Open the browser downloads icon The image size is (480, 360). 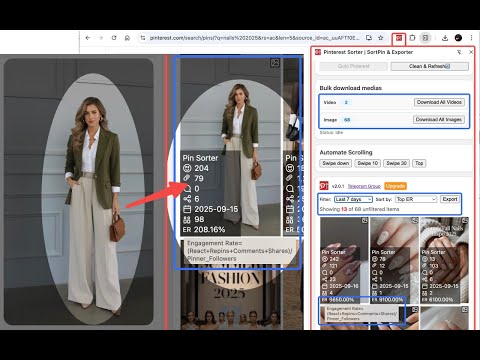coord(445,38)
